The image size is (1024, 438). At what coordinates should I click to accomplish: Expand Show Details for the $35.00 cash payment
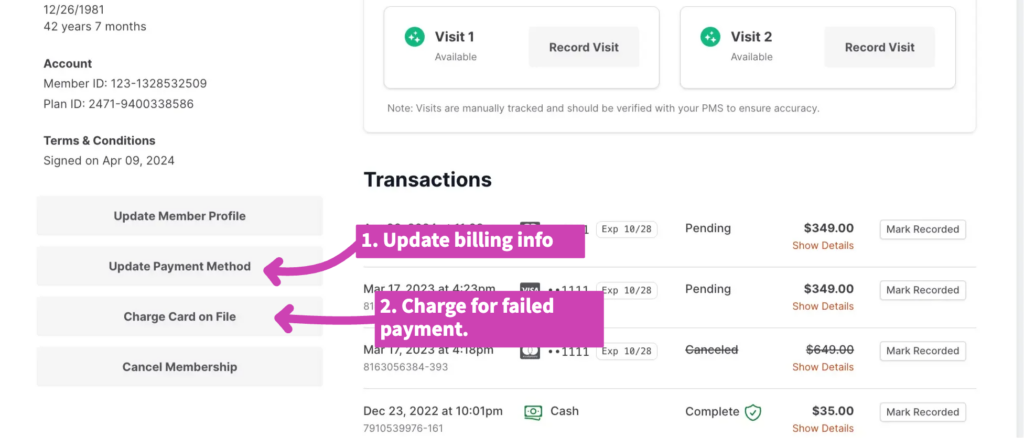[822, 428]
